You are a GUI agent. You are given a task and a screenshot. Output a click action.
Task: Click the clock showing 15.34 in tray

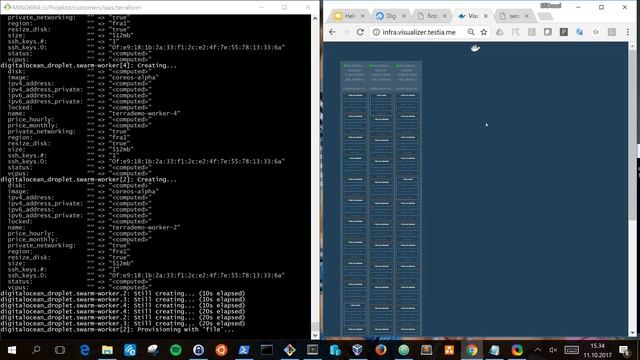[598, 346]
